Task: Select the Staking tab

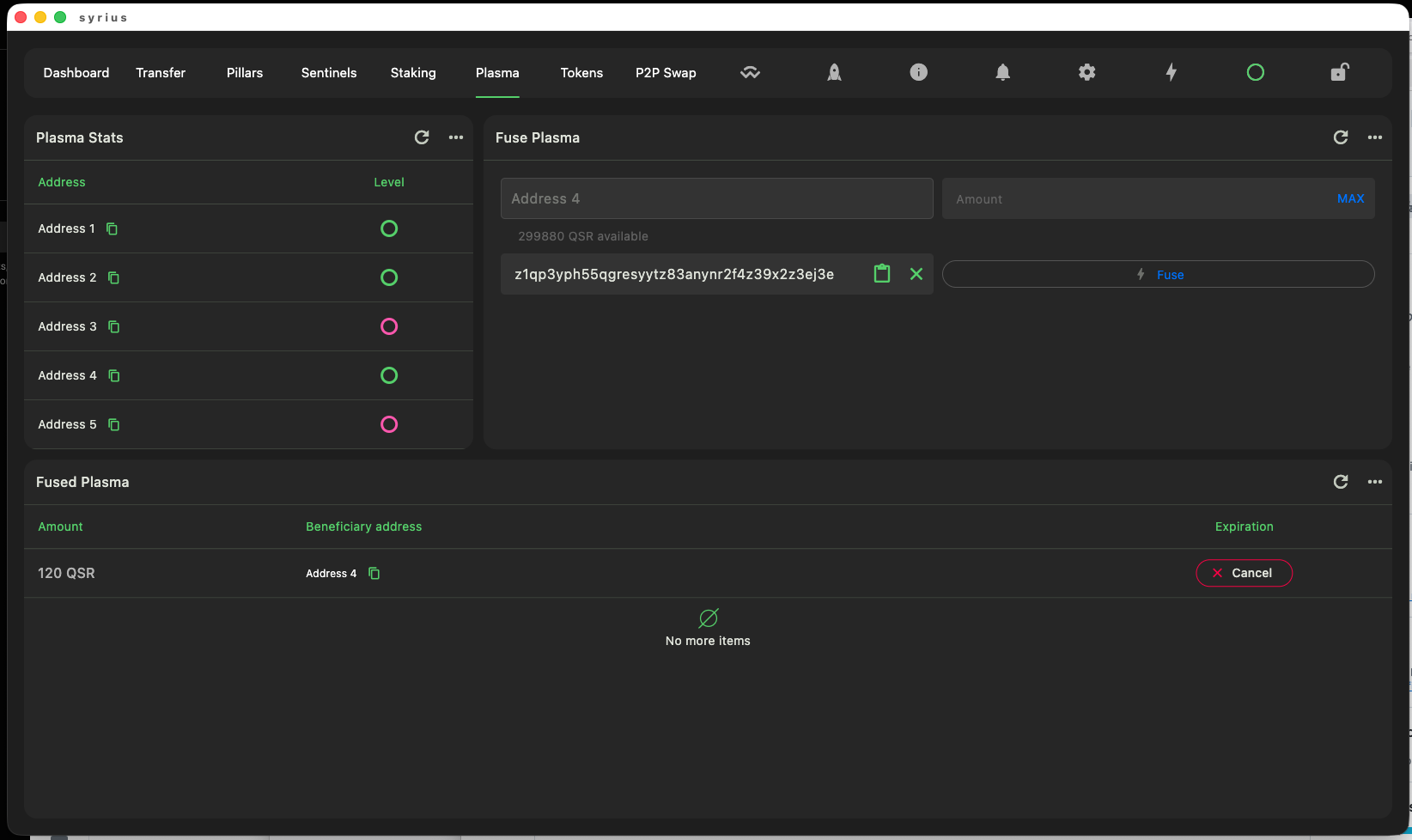Action: 413,73
